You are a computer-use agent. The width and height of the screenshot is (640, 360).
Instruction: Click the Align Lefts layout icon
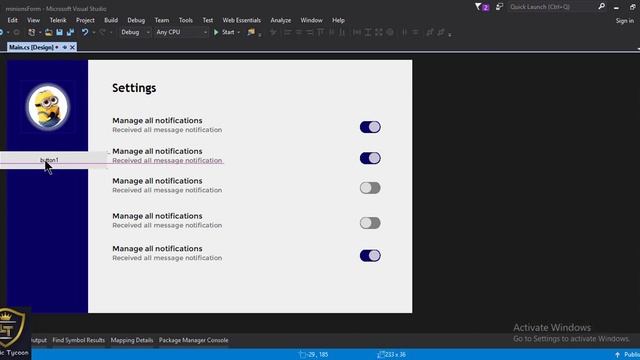(288, 32)
